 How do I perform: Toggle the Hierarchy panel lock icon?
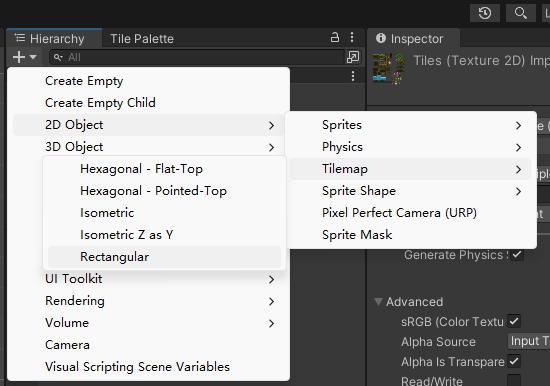(335, 38)
